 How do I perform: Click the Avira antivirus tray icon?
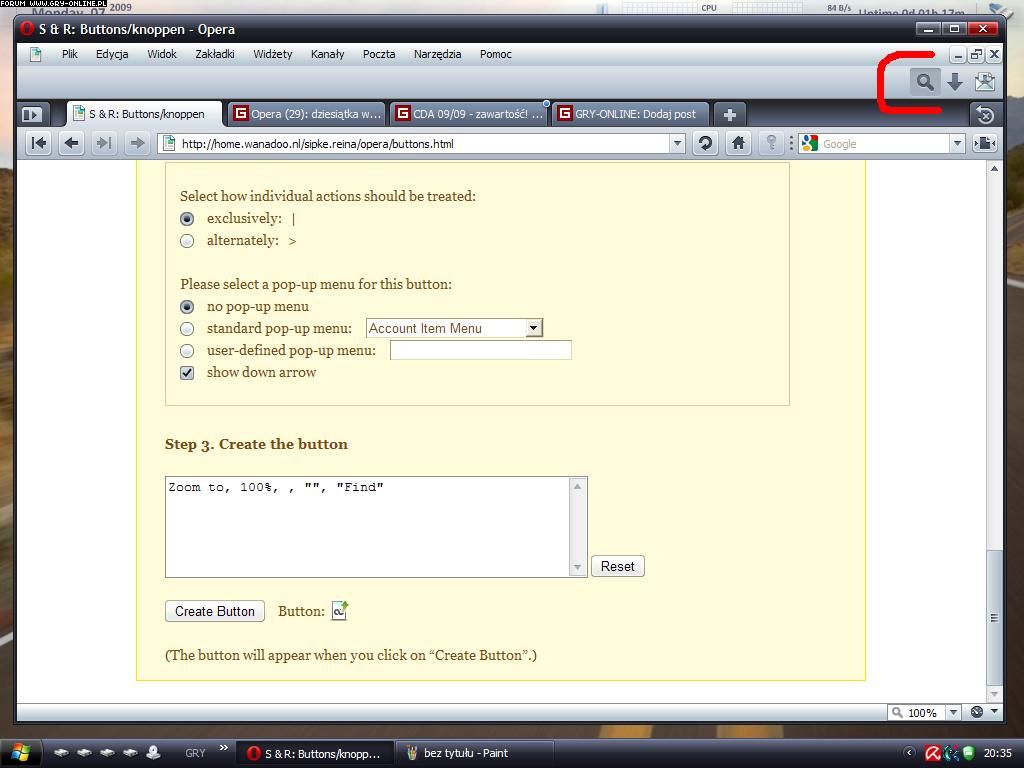(933, 753)
